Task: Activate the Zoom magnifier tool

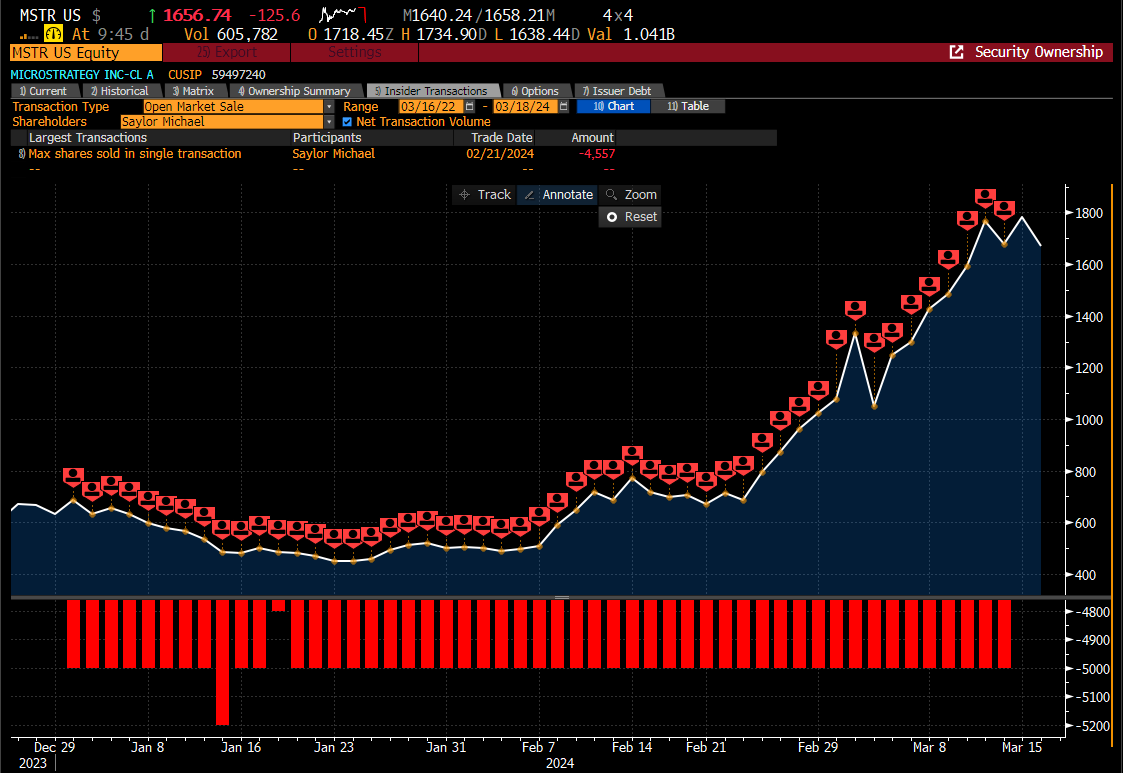Action: [630, 194]
